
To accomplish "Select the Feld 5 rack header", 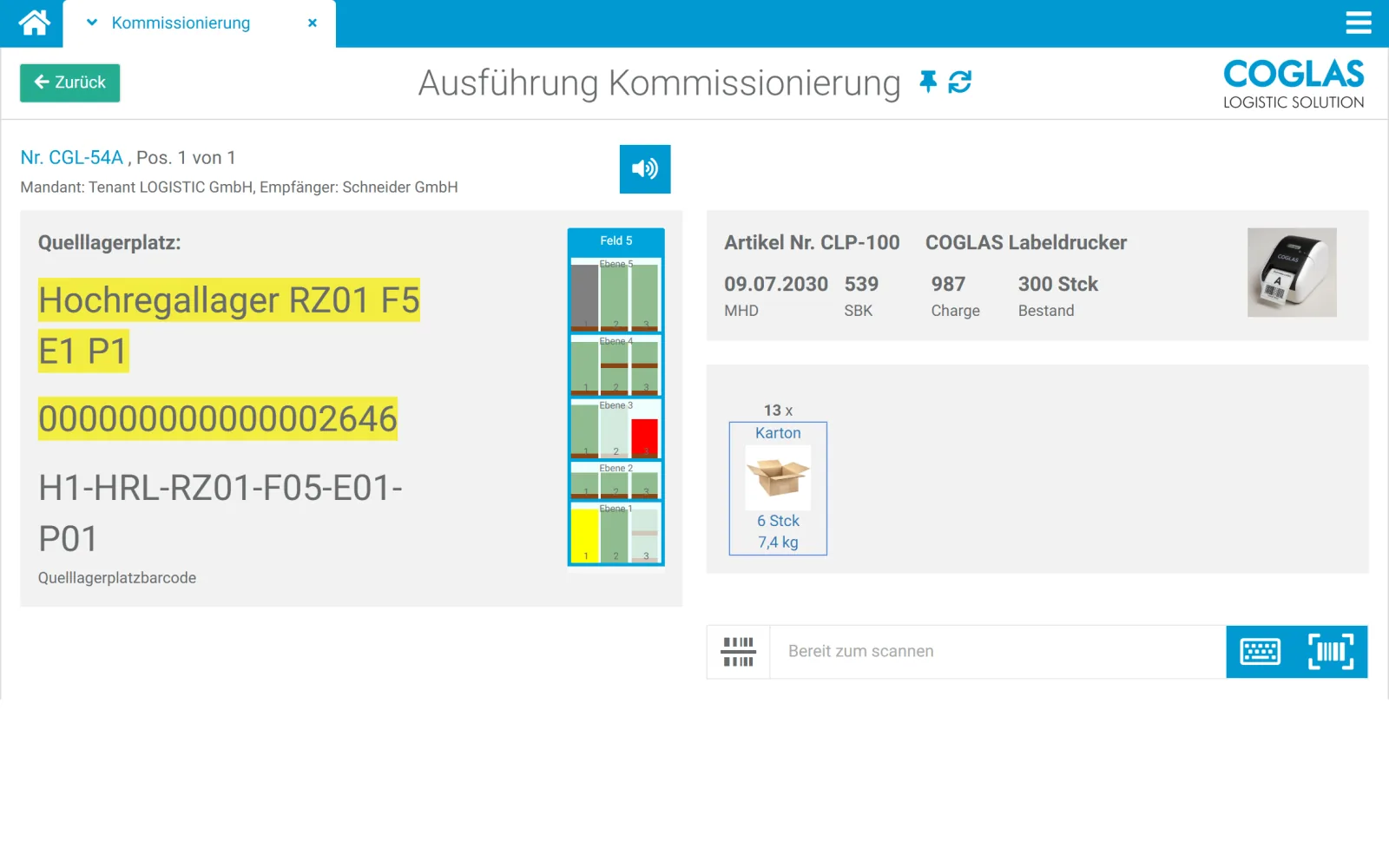I will pos(616,240).
